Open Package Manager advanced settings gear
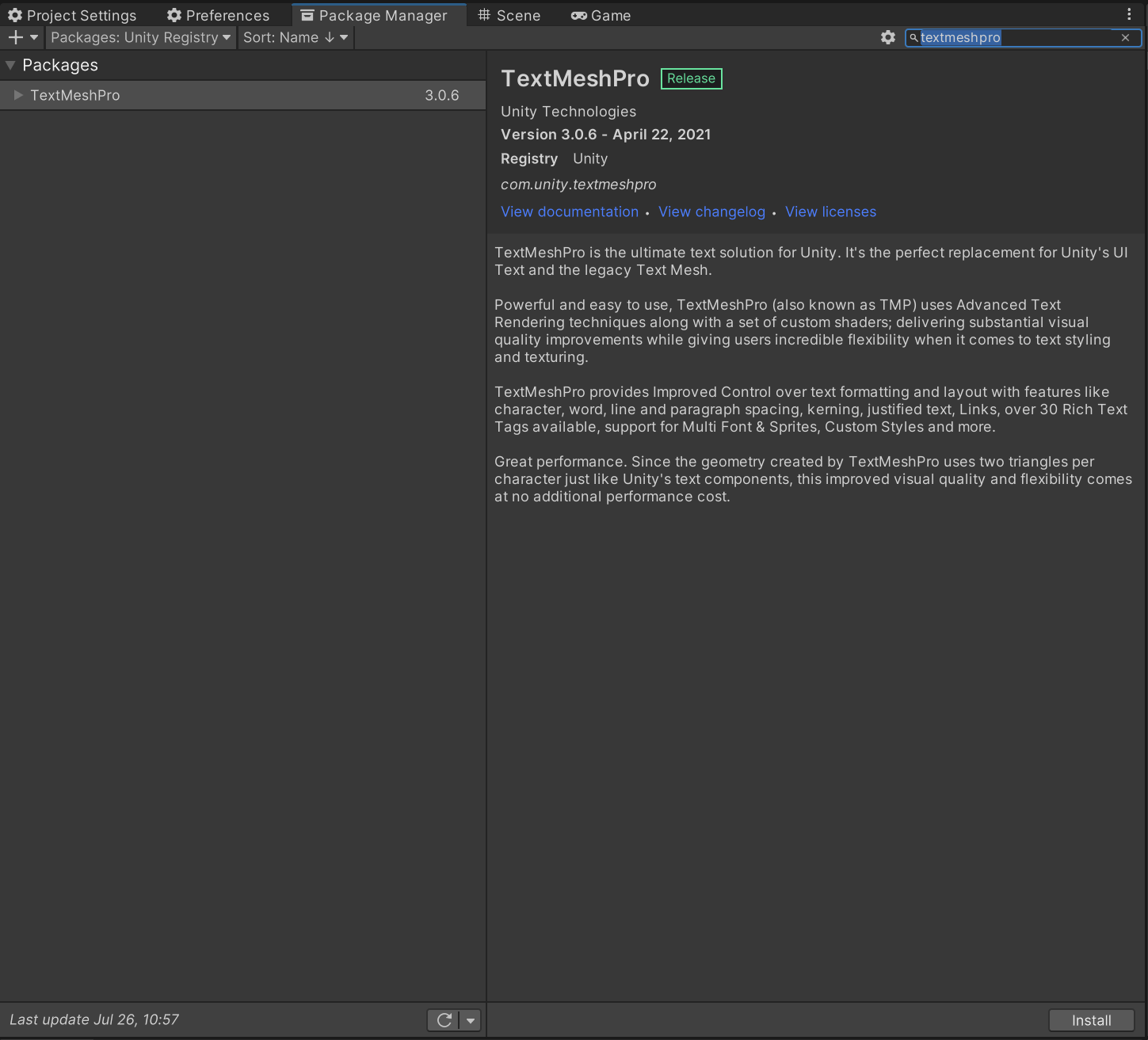Image resolution: width=1148 pixels, height=1040 pixels. (x=888, y=37)
